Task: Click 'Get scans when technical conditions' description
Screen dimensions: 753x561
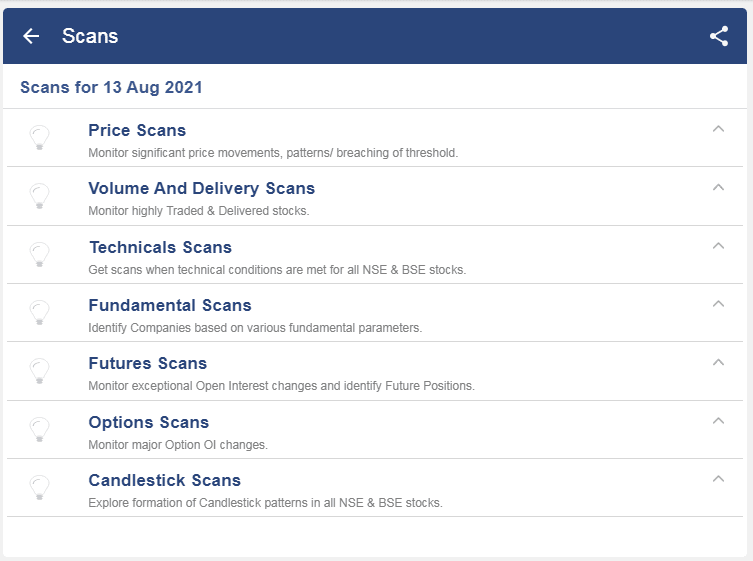Action: tap(277, 269)
